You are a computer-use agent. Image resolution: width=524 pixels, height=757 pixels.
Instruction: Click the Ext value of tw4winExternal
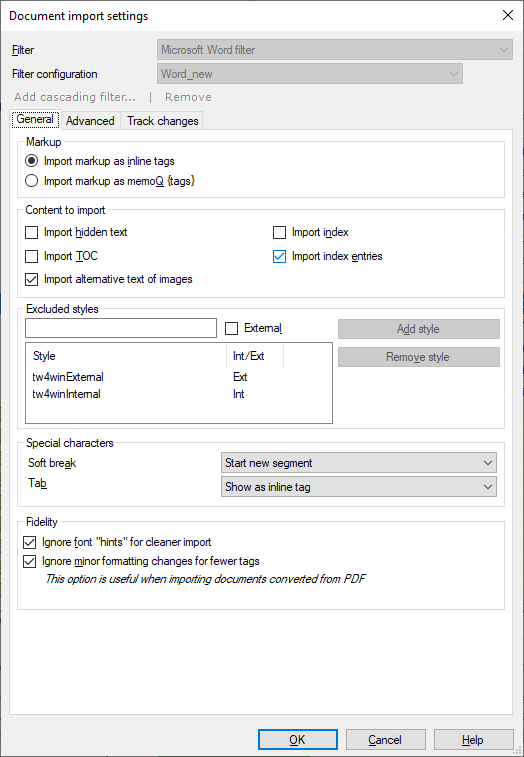(x=240, y=377)
